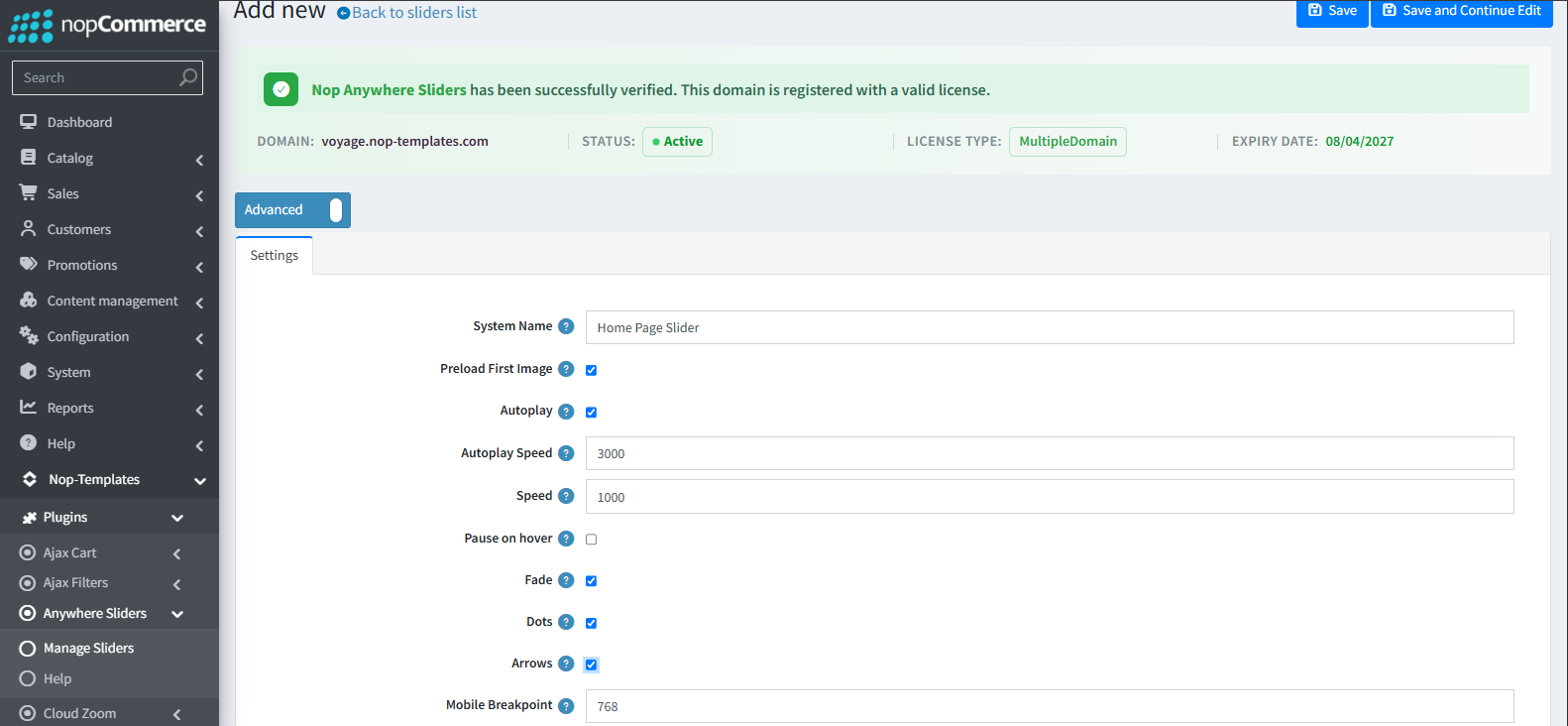1568x726 pixels.
Task: Open the Settings tab
Action: 274,256
